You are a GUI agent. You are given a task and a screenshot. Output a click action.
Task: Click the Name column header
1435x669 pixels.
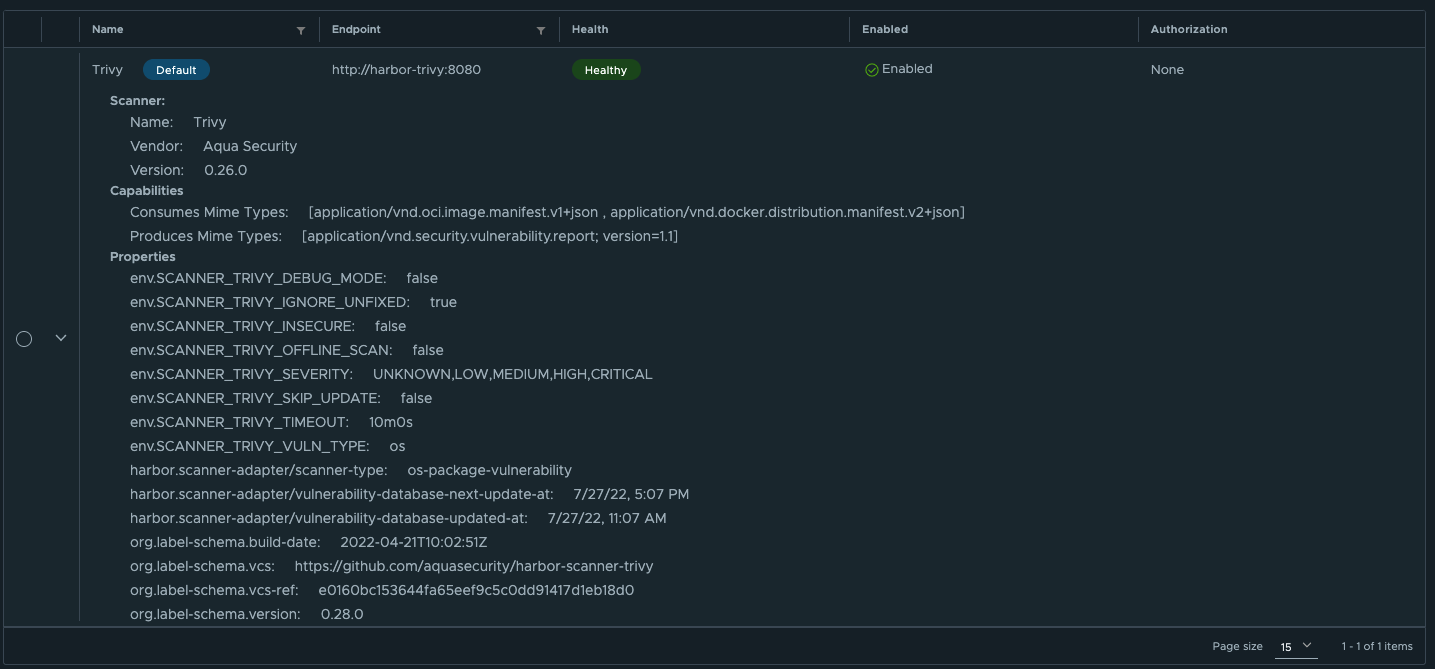[x=107, y=29]
